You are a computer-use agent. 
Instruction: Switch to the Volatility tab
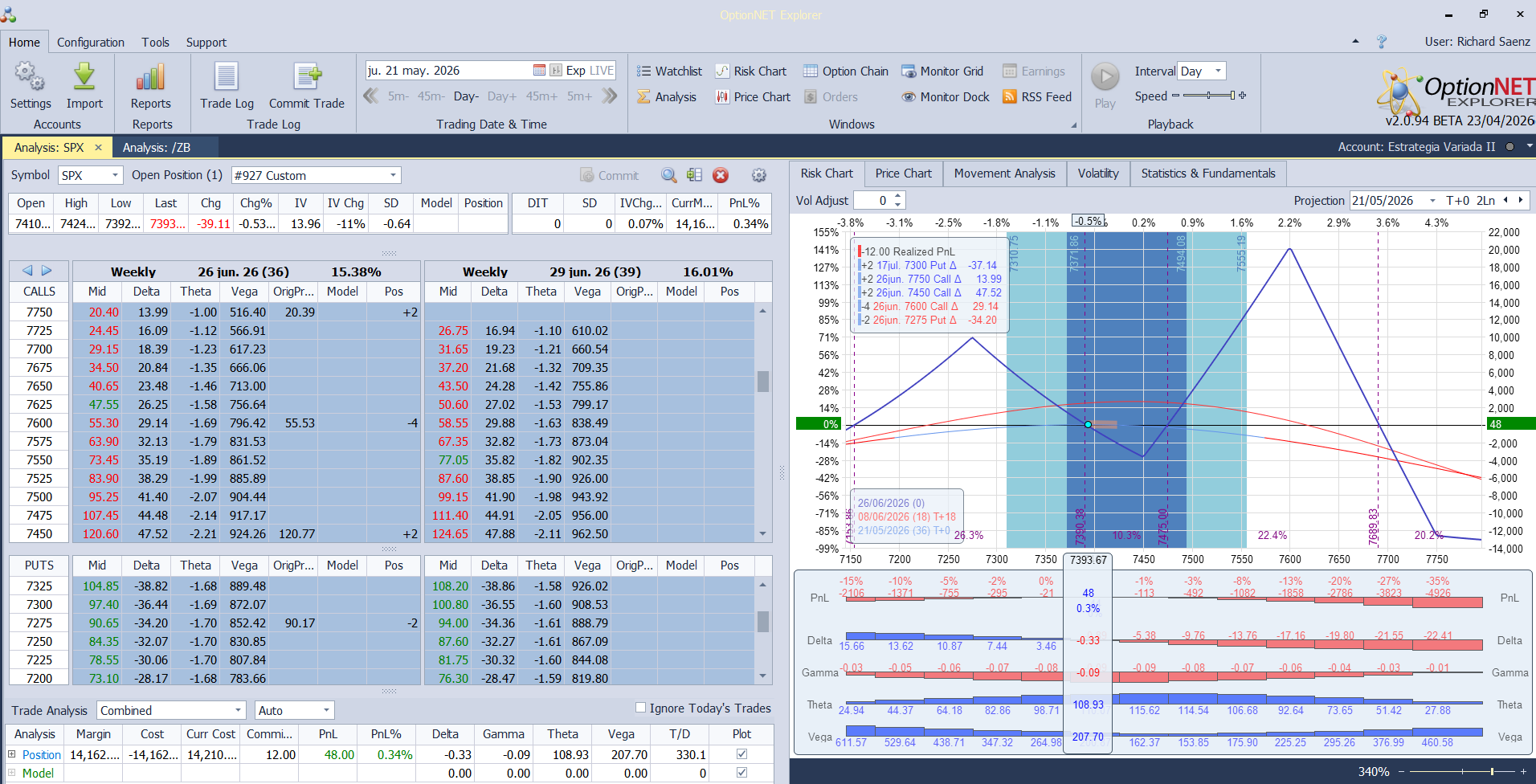[1098, 174]
